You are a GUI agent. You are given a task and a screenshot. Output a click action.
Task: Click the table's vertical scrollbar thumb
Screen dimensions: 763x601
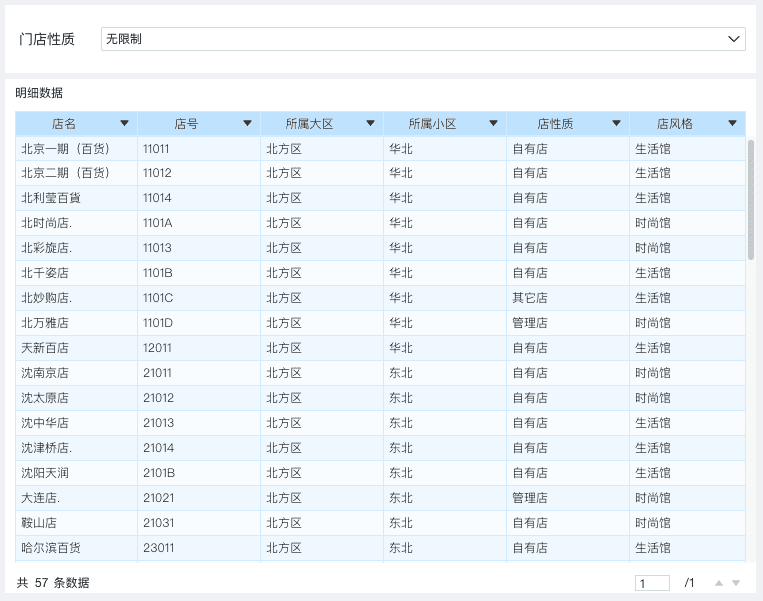(751, 200)
